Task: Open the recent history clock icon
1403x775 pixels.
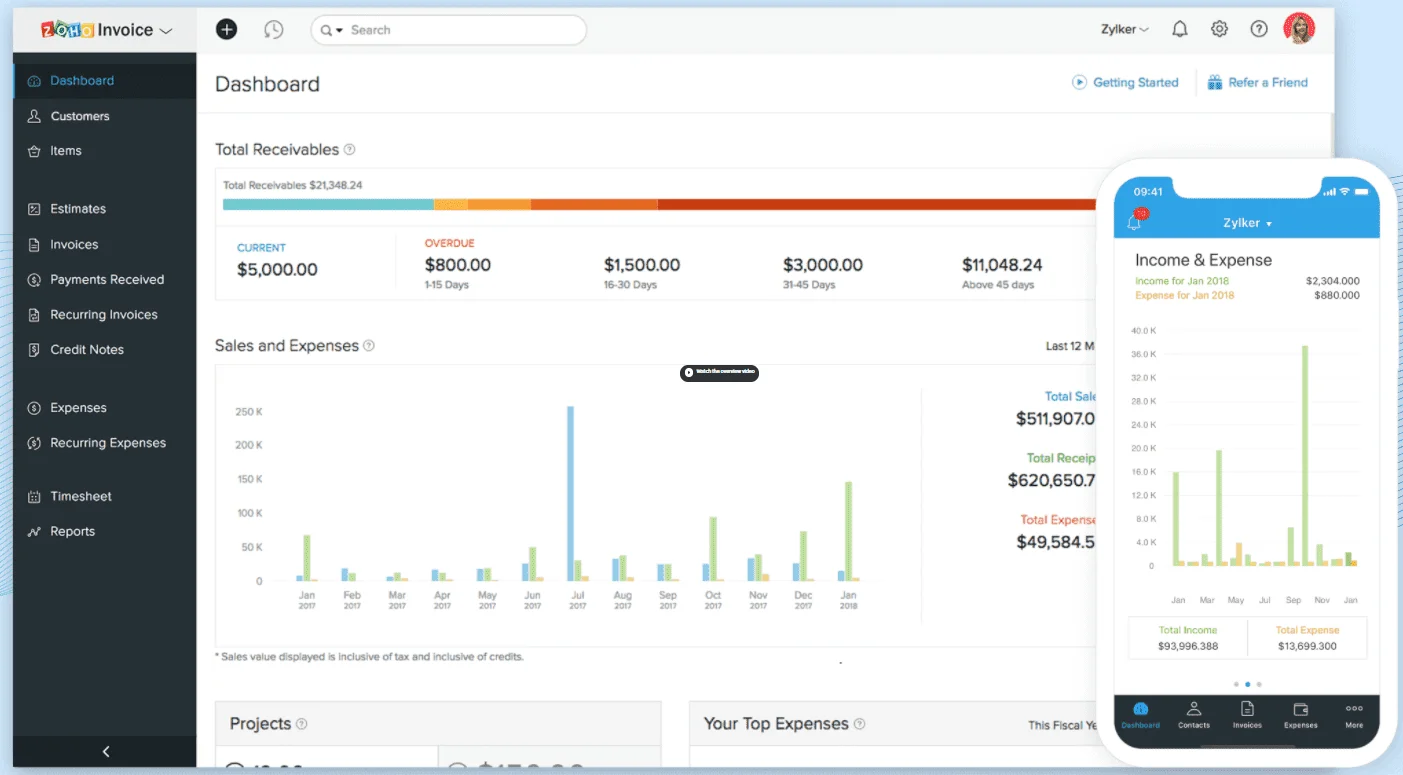Action: tap(273, 30)
